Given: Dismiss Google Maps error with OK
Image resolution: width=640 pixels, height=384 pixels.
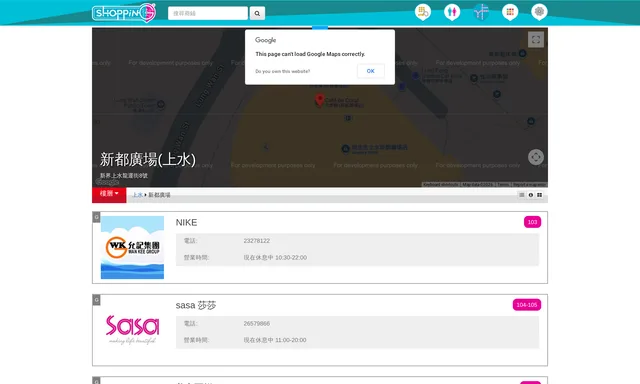Looking at the screenshot, I should click(x=370, y=71).
